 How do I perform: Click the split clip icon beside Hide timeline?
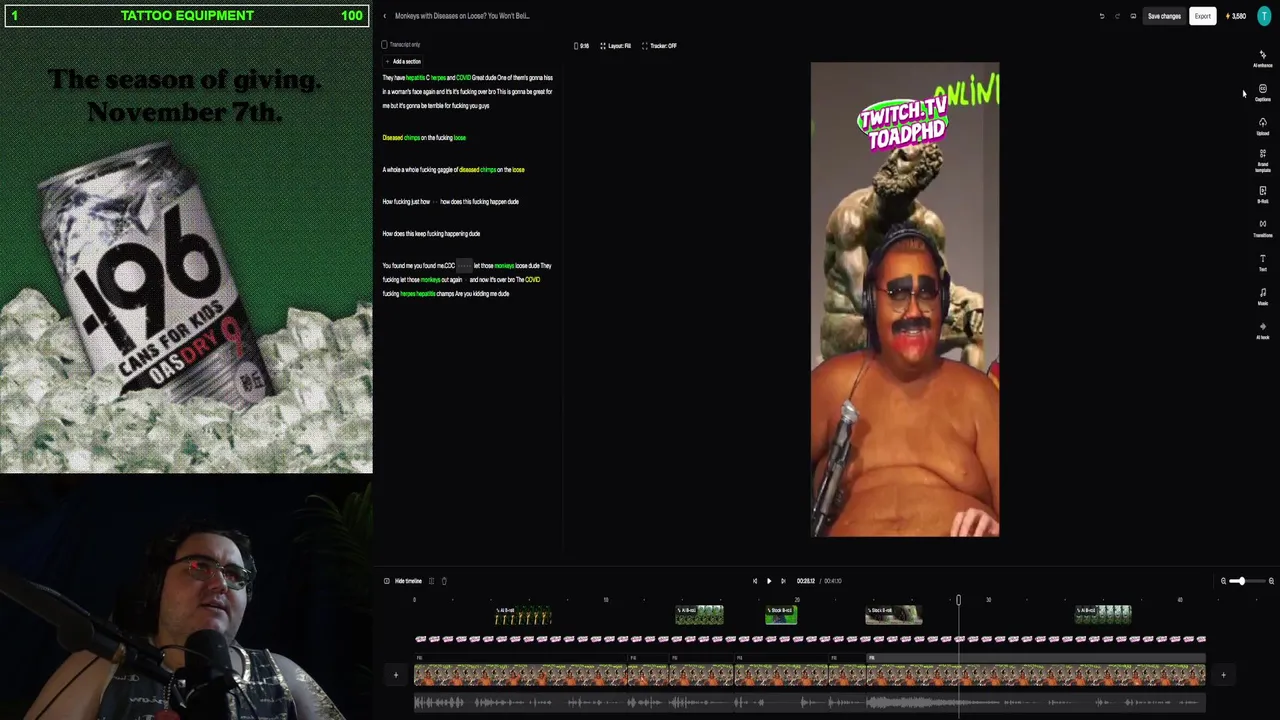431,581
